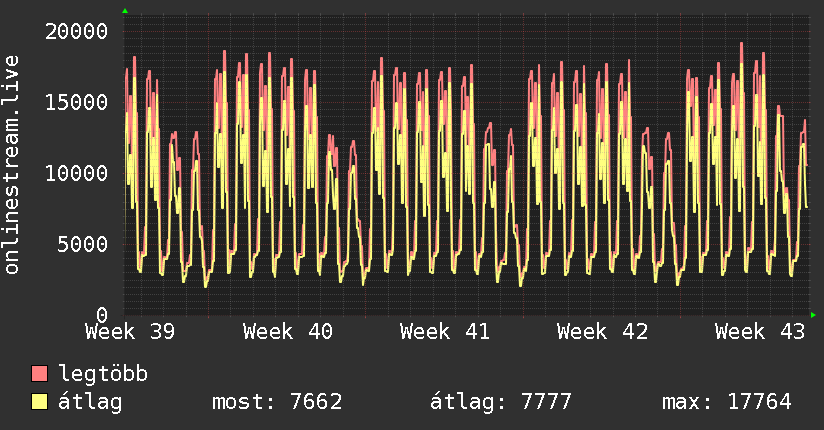
Task: Click the yellow átlag legend swatch
Action: (39, 402)
